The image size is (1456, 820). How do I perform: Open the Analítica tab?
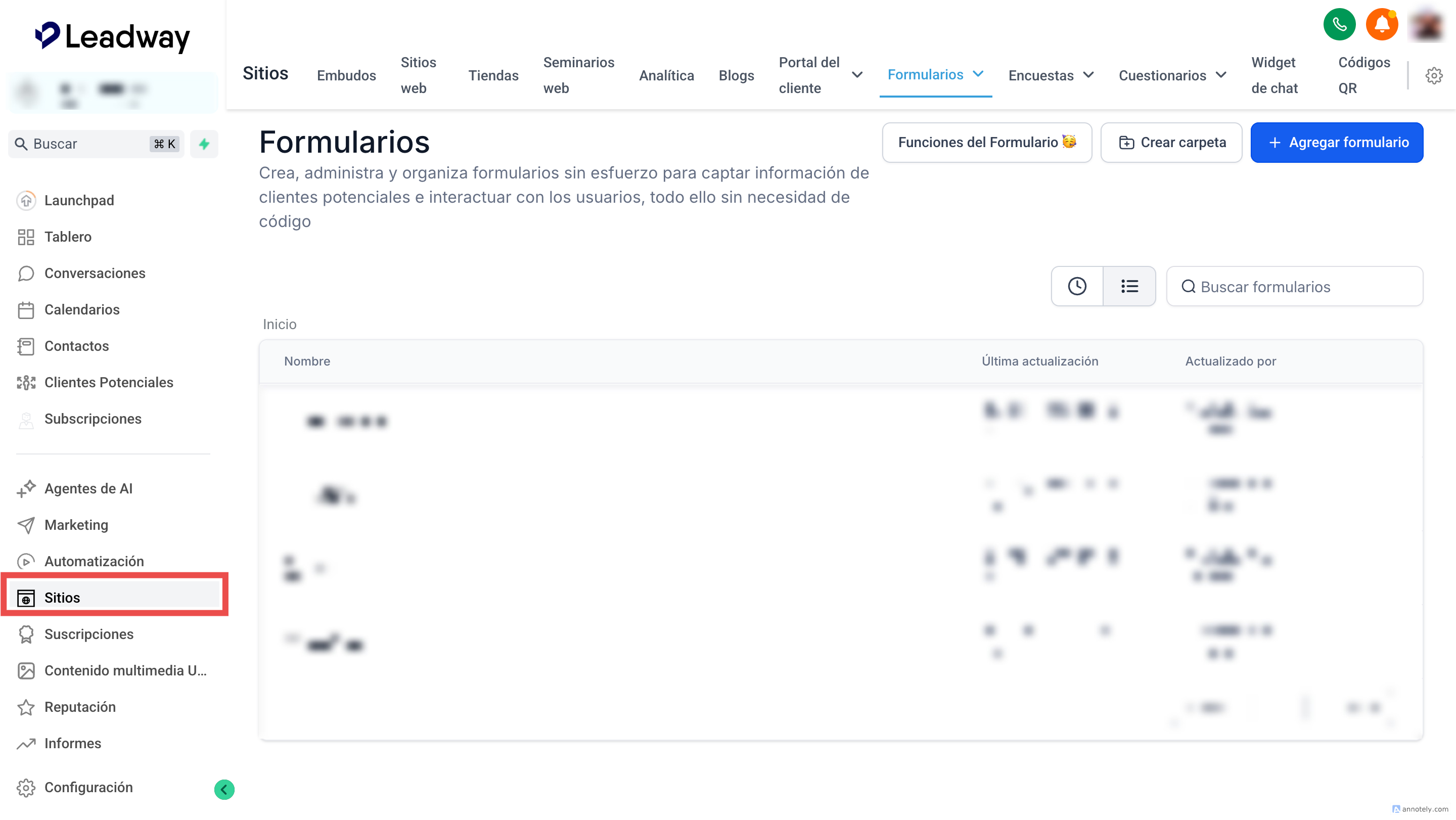tap(666, 75)
